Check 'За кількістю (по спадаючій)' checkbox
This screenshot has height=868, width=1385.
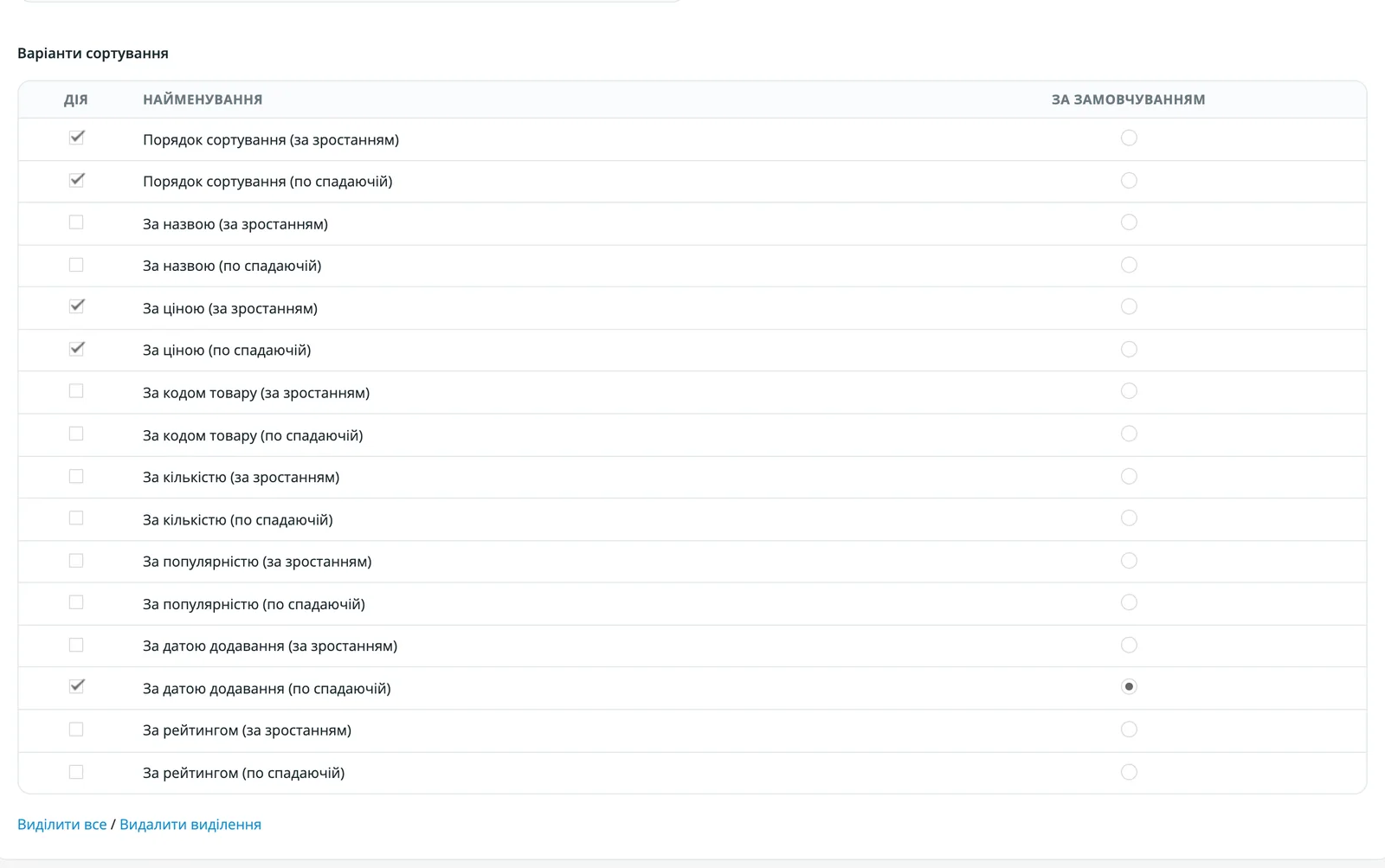point(76,518)
